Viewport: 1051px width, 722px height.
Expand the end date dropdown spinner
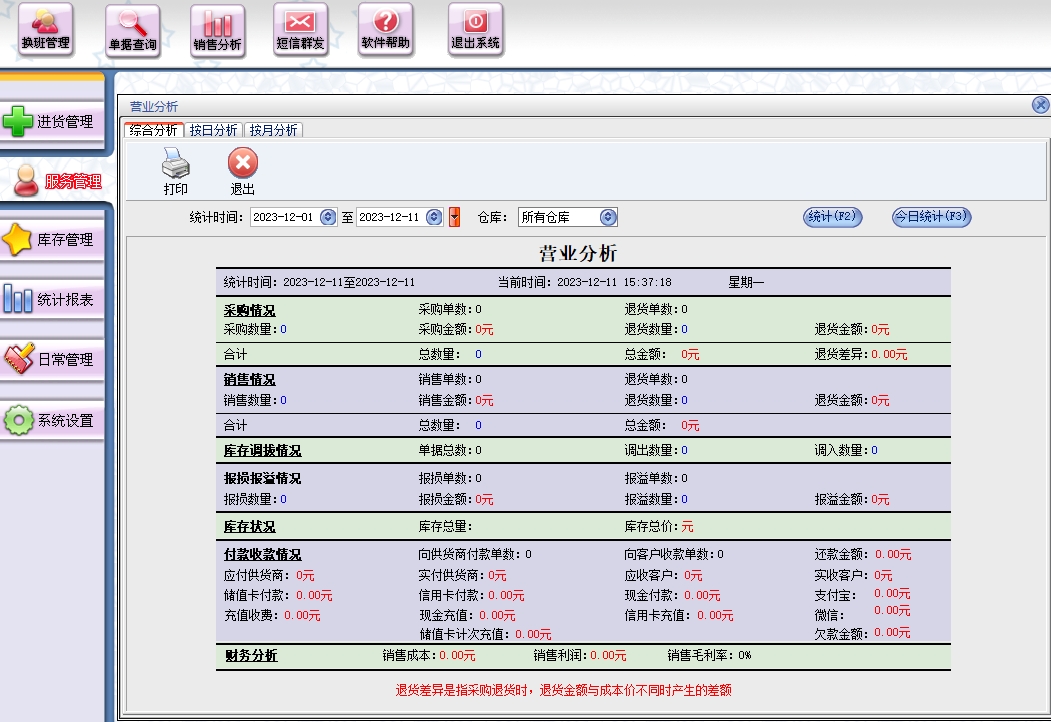pyautogui.click(x=434, y=217)
